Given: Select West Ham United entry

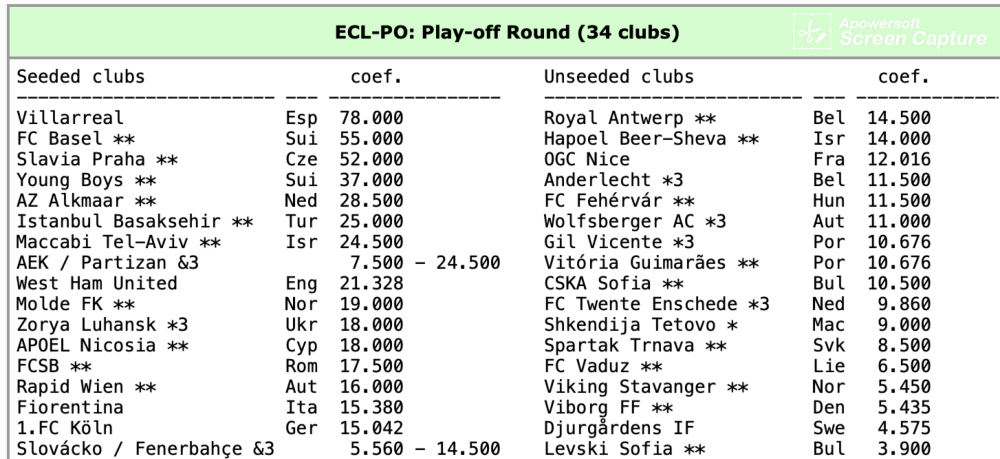Looking at the screenshot, I should pyautogui.click(x=97, y=283).
